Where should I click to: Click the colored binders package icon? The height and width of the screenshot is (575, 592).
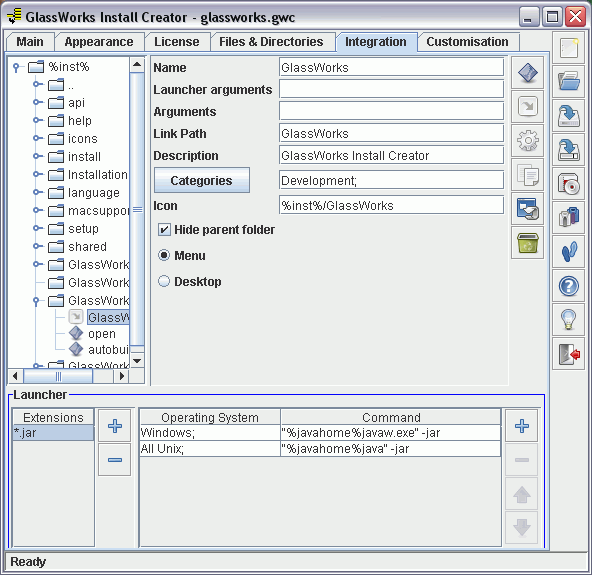coord(569,217)
